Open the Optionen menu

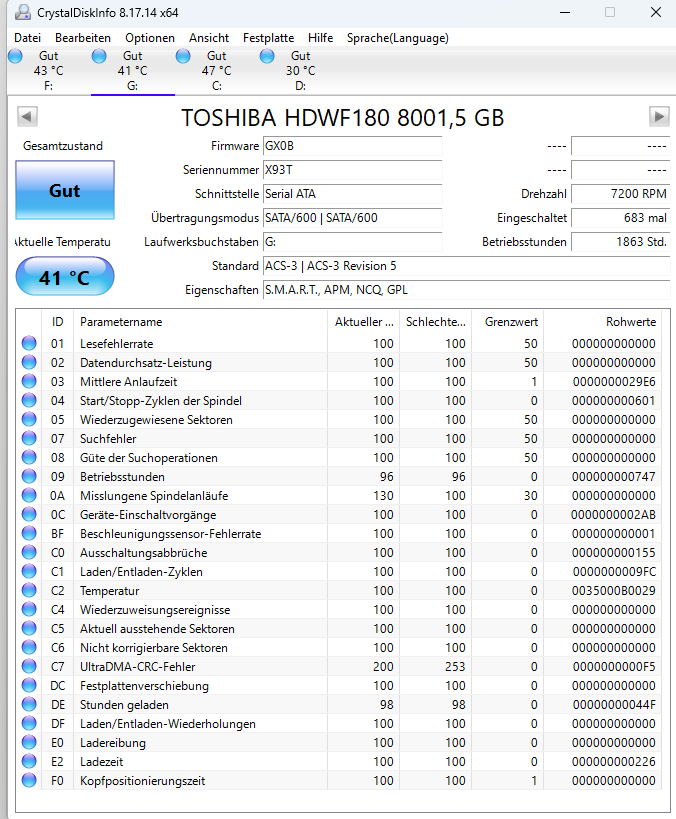pyautogui.click(x=149, y=38)
